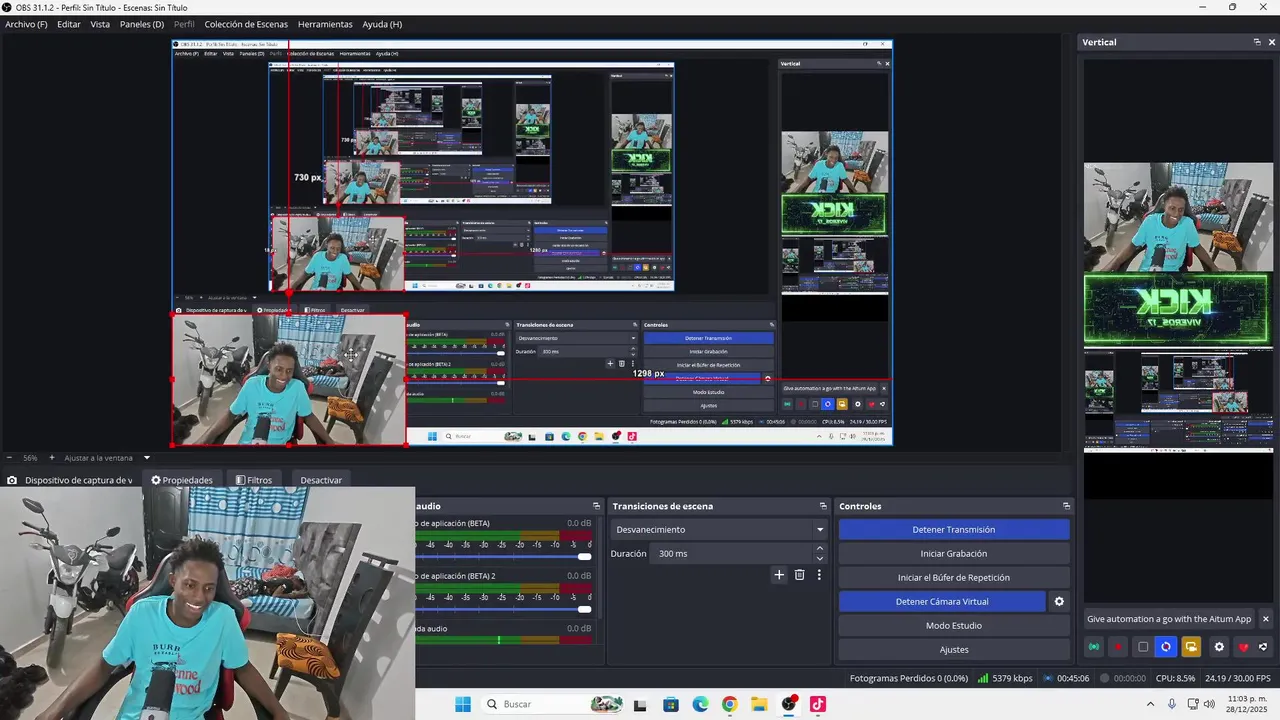Screen dimensions: 1280x720
Task: Open Herramientas menu
Action: coord(325,24)
